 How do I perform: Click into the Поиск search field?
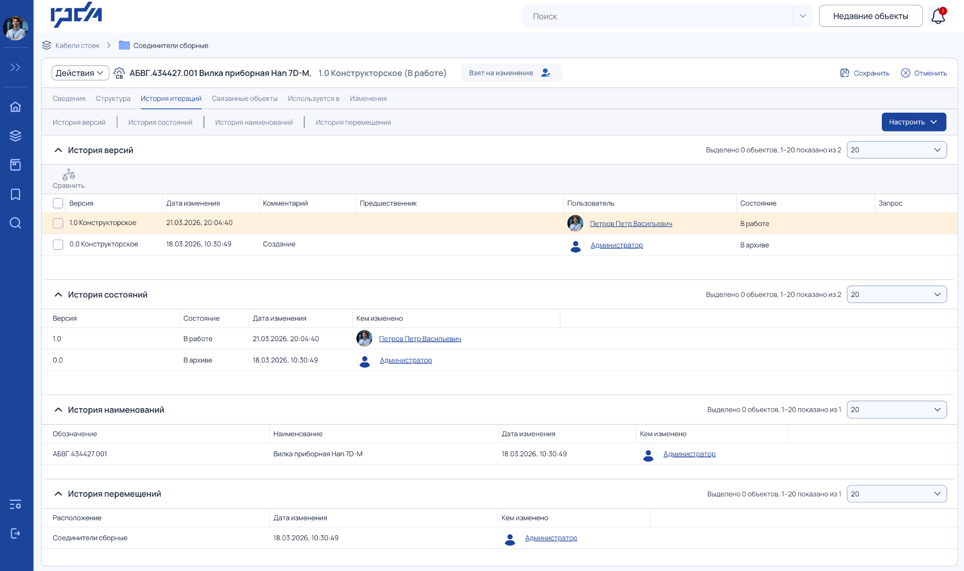[658, 16]
